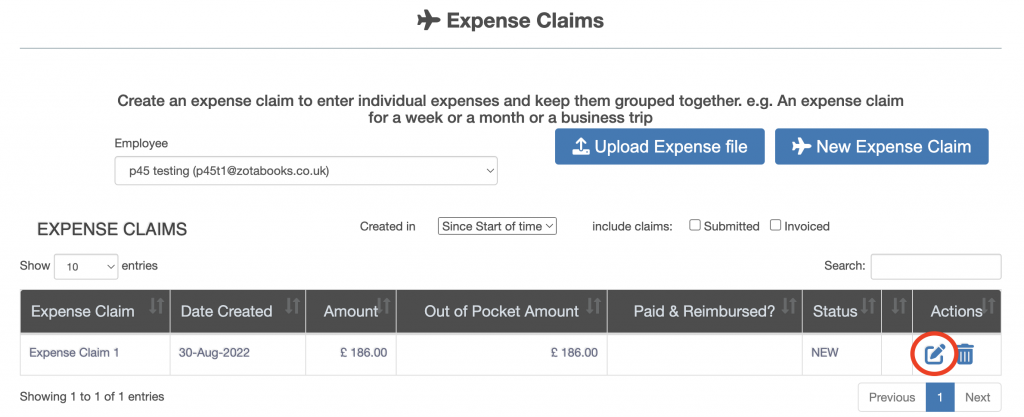Enable the Invoiced claims checkbox
Image resolution: width=1024 pixels, height=417 pixels.
(x=775, y=226)
